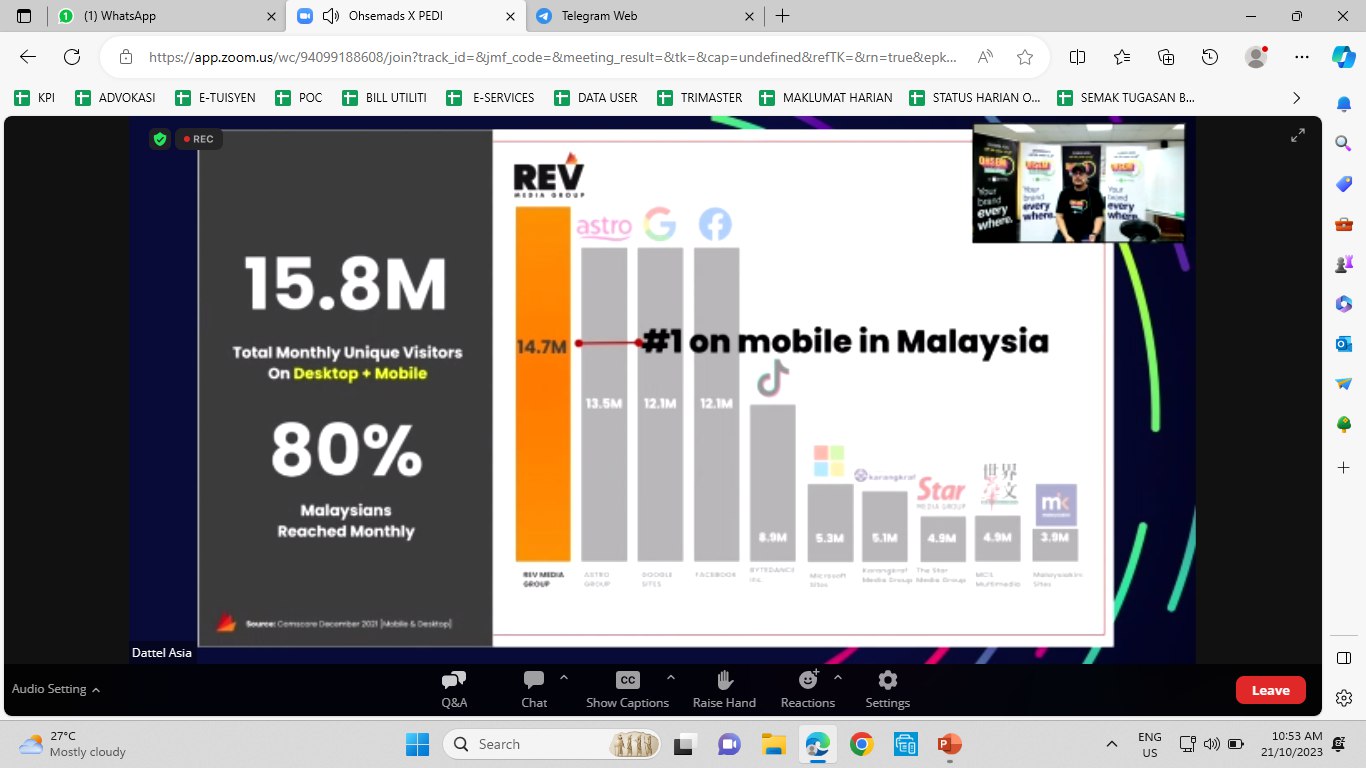This screenshot has height=768, width=1366.
Task: Open sidebar Tools briefcase
Action: point(1344,224)
